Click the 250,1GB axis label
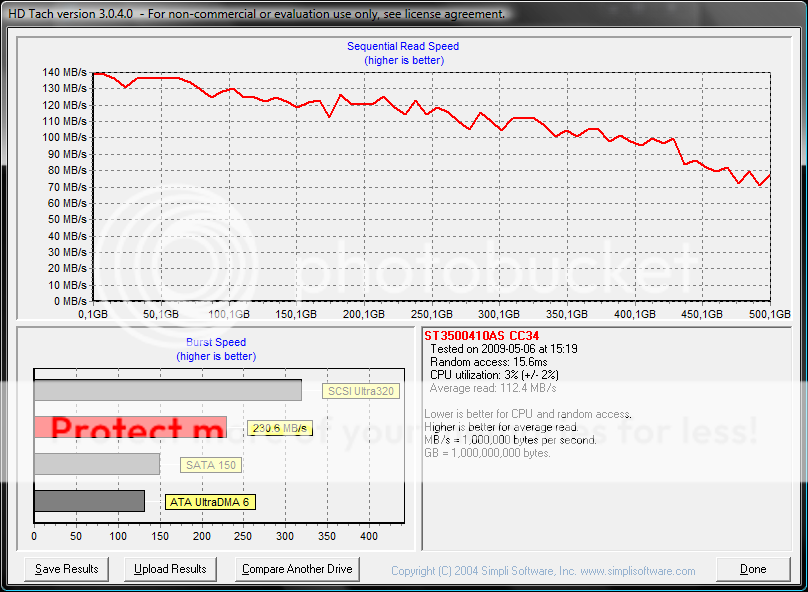This screenshot has height=592, width=808. click(x=431, y=314)
